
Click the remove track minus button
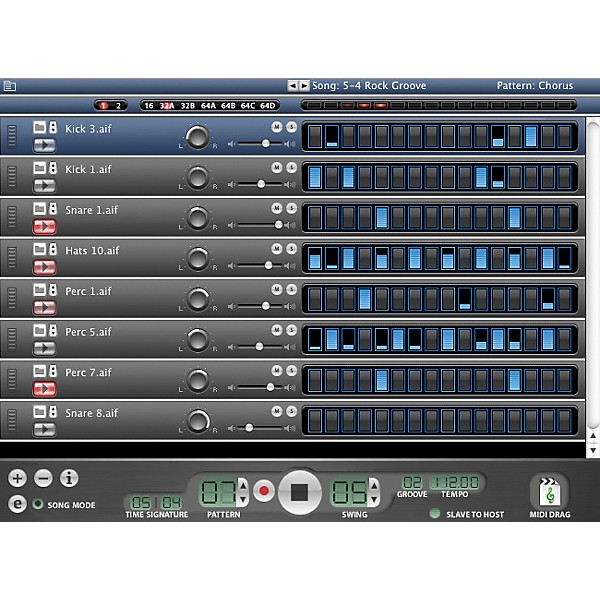coord(43,478)
